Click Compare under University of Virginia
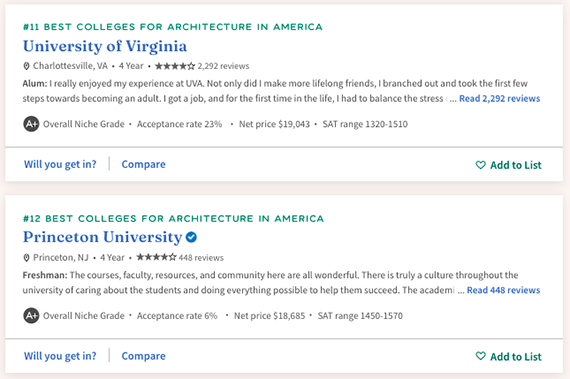The width and height of the screenshot is (570, 379). pos(144,164)
